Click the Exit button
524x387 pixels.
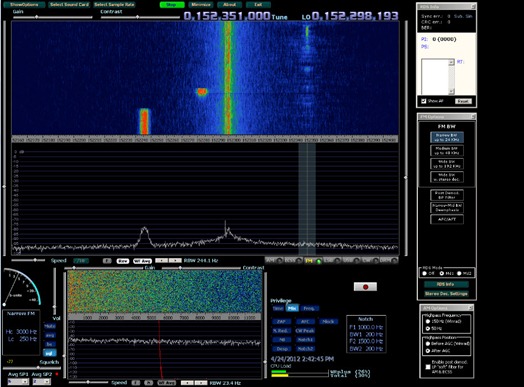click(x=258, y=5)
